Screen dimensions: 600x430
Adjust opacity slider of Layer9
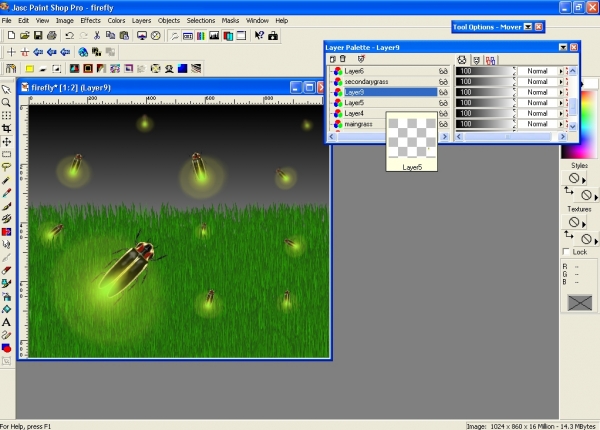[486, 92]
